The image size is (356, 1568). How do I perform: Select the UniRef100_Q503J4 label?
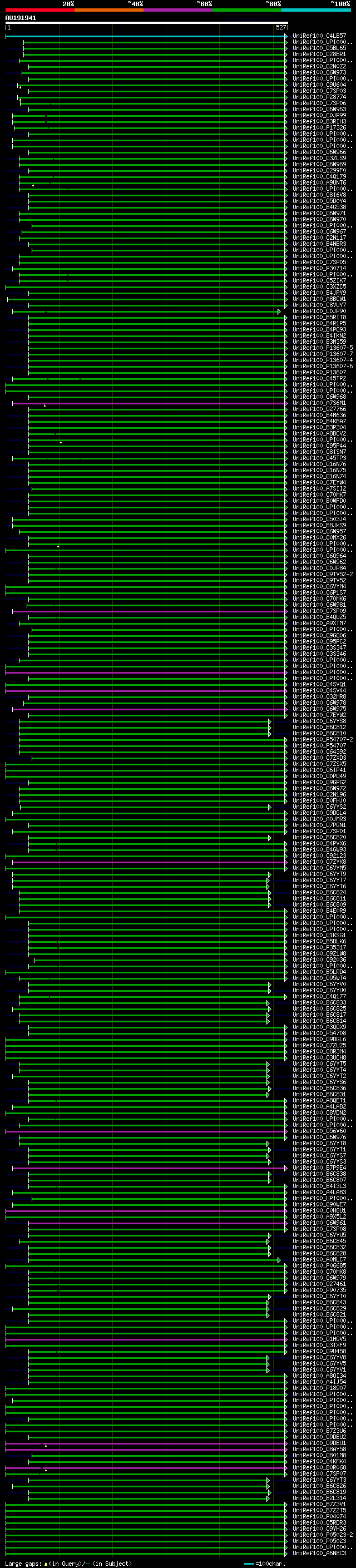[319, 518]
